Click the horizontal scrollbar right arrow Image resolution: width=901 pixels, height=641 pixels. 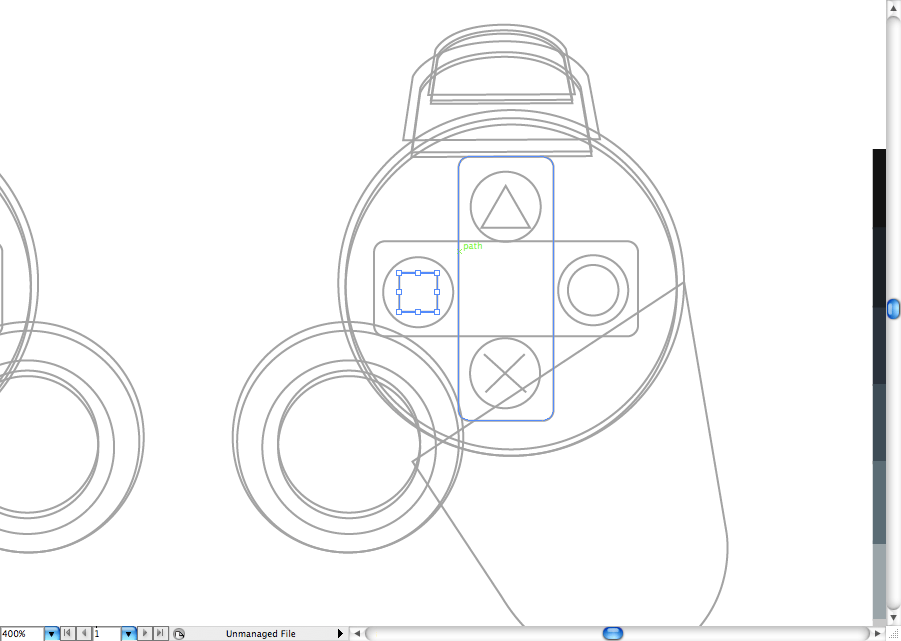(x=877, y=634)
